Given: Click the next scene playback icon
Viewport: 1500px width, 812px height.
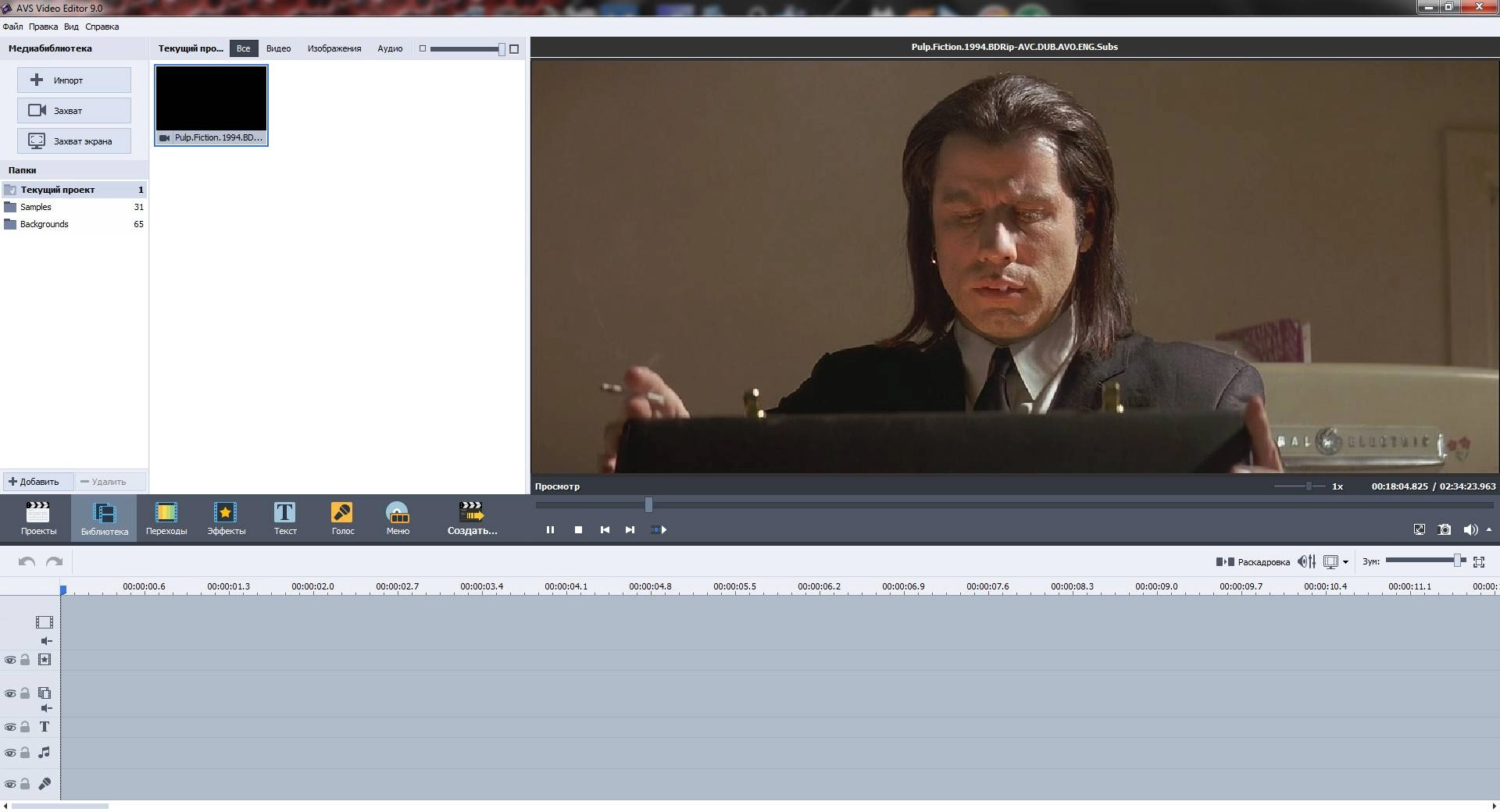Looking at the screenshot, I should tap(659, 529).
